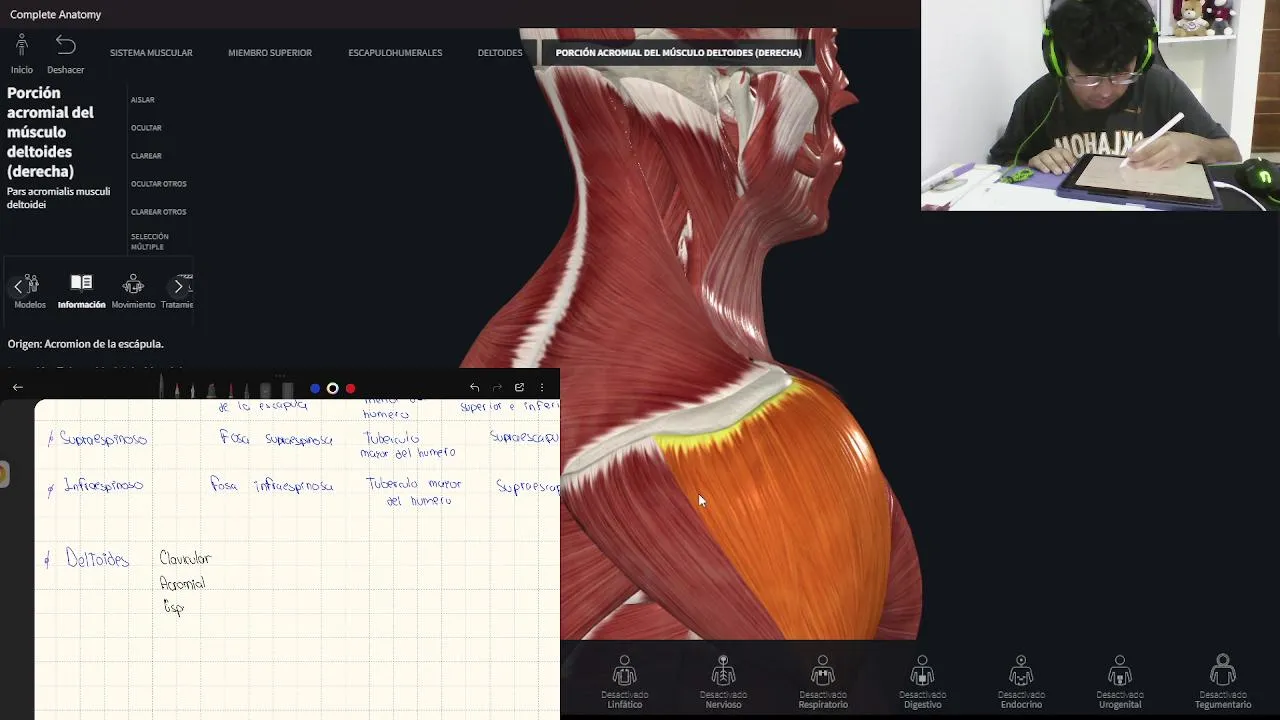Select the Información book icon

tap(81, 283)
